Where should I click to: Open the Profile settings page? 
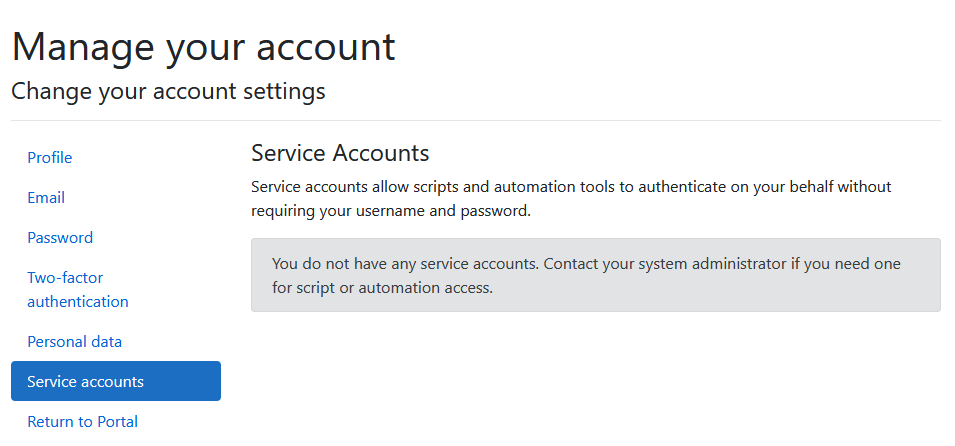50,158
